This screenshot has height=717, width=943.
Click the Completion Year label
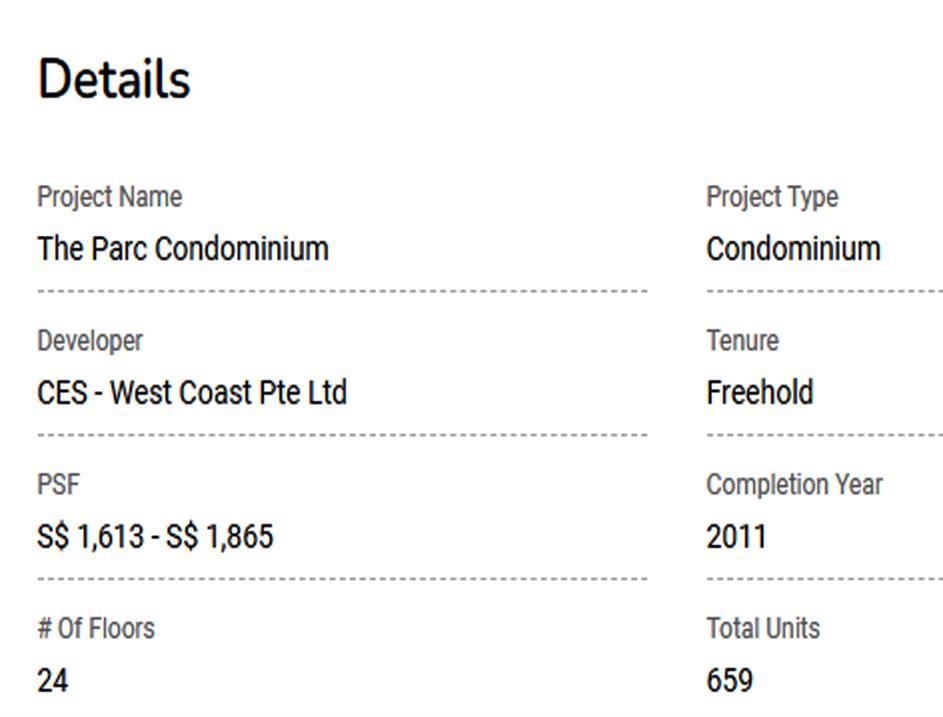pyautogui.click(x=794, y=485)
